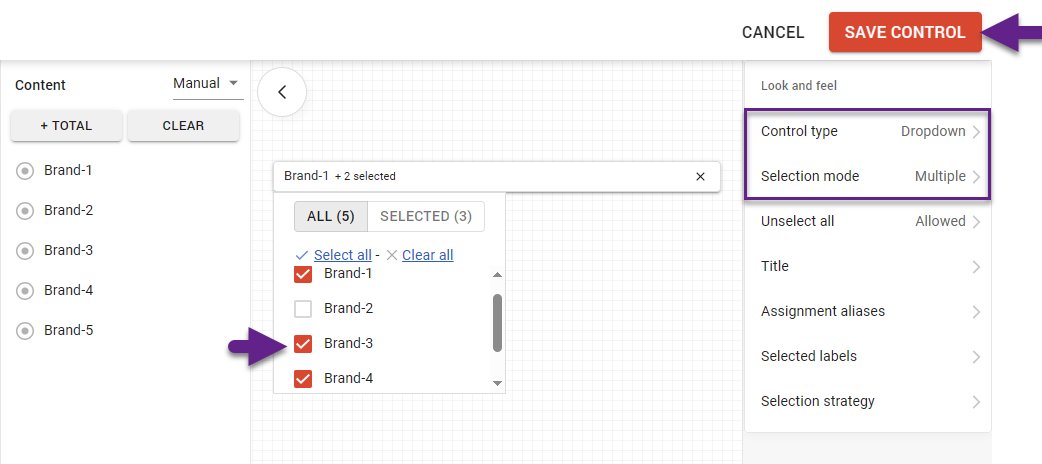The height and width of the screenshot is (464, 1042).
Task: Clear dropdown selection with X icon
Action: [x=700, y=176]
